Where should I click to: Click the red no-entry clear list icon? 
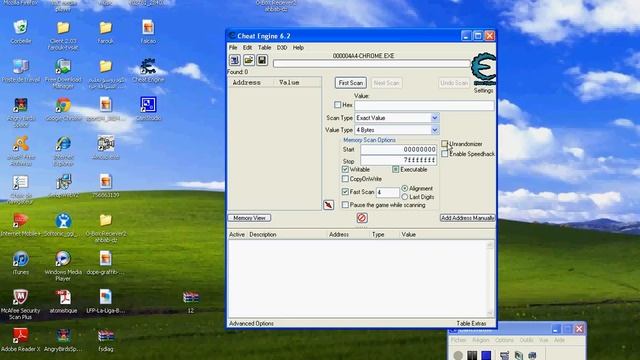pyautogui.click(x=362, y=218)
